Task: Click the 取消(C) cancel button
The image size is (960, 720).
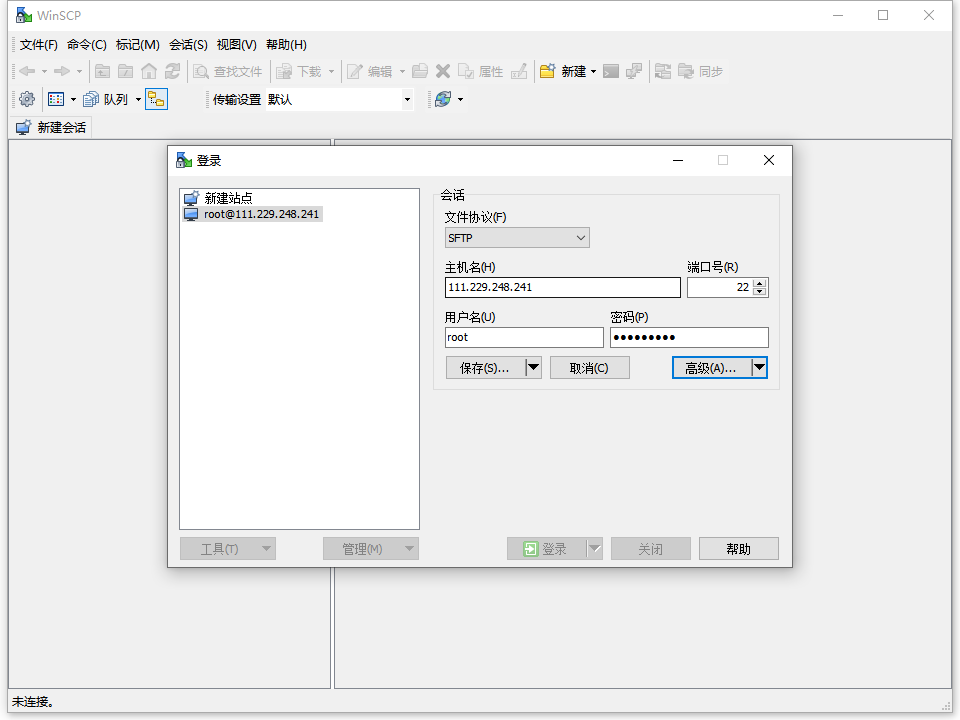Action: (590, 368)
